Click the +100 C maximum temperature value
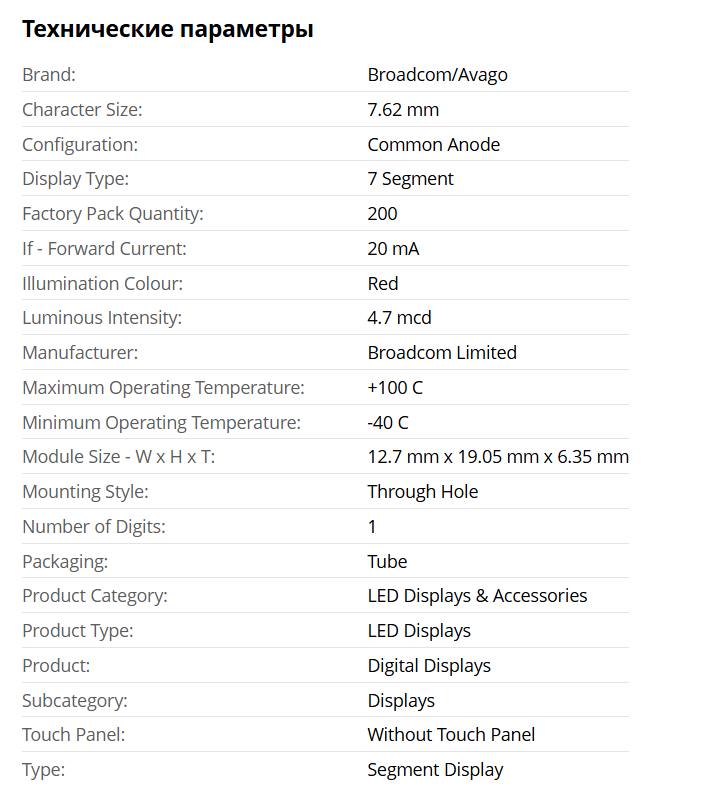The image size is (719, 785). point(395,388)
